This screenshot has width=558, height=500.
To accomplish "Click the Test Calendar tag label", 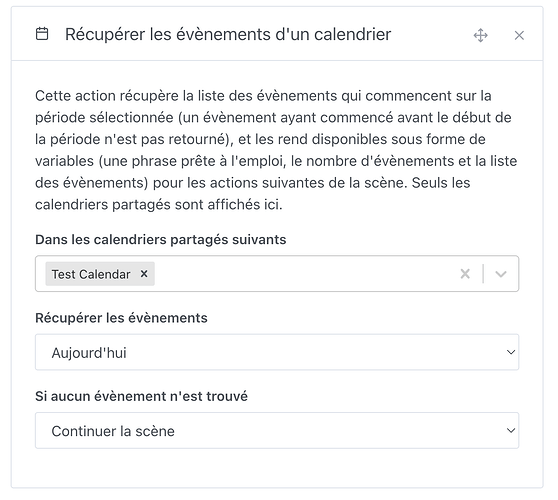I will coord(91,274).
